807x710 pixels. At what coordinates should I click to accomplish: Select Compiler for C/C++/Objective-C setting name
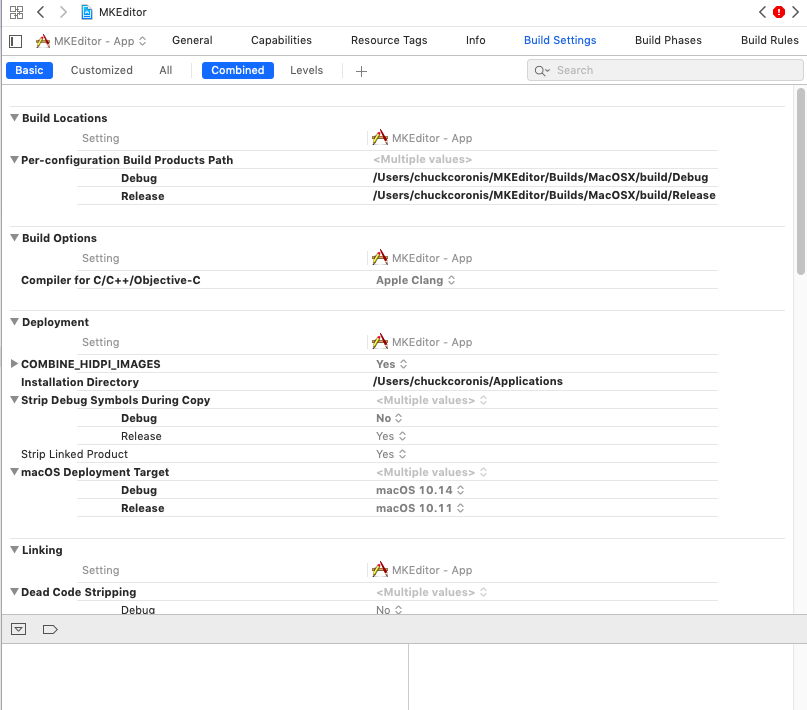(x=111, y=280)
